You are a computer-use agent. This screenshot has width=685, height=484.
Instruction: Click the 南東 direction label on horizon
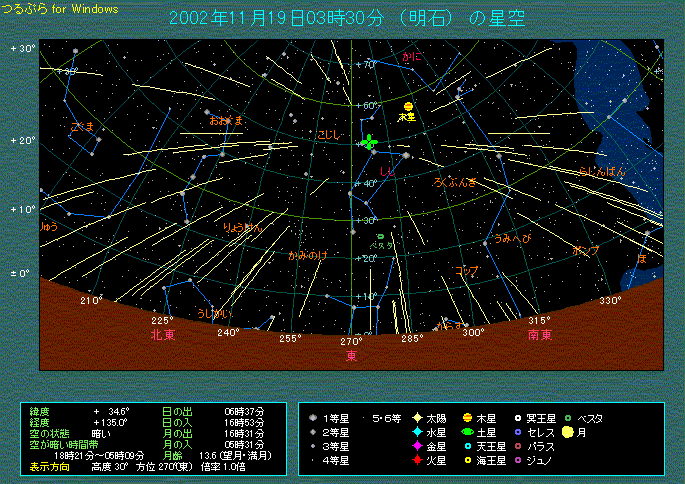coord(540,334)
